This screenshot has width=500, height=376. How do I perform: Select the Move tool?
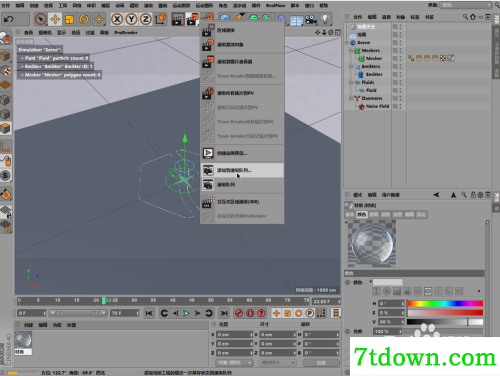point(55,19)
